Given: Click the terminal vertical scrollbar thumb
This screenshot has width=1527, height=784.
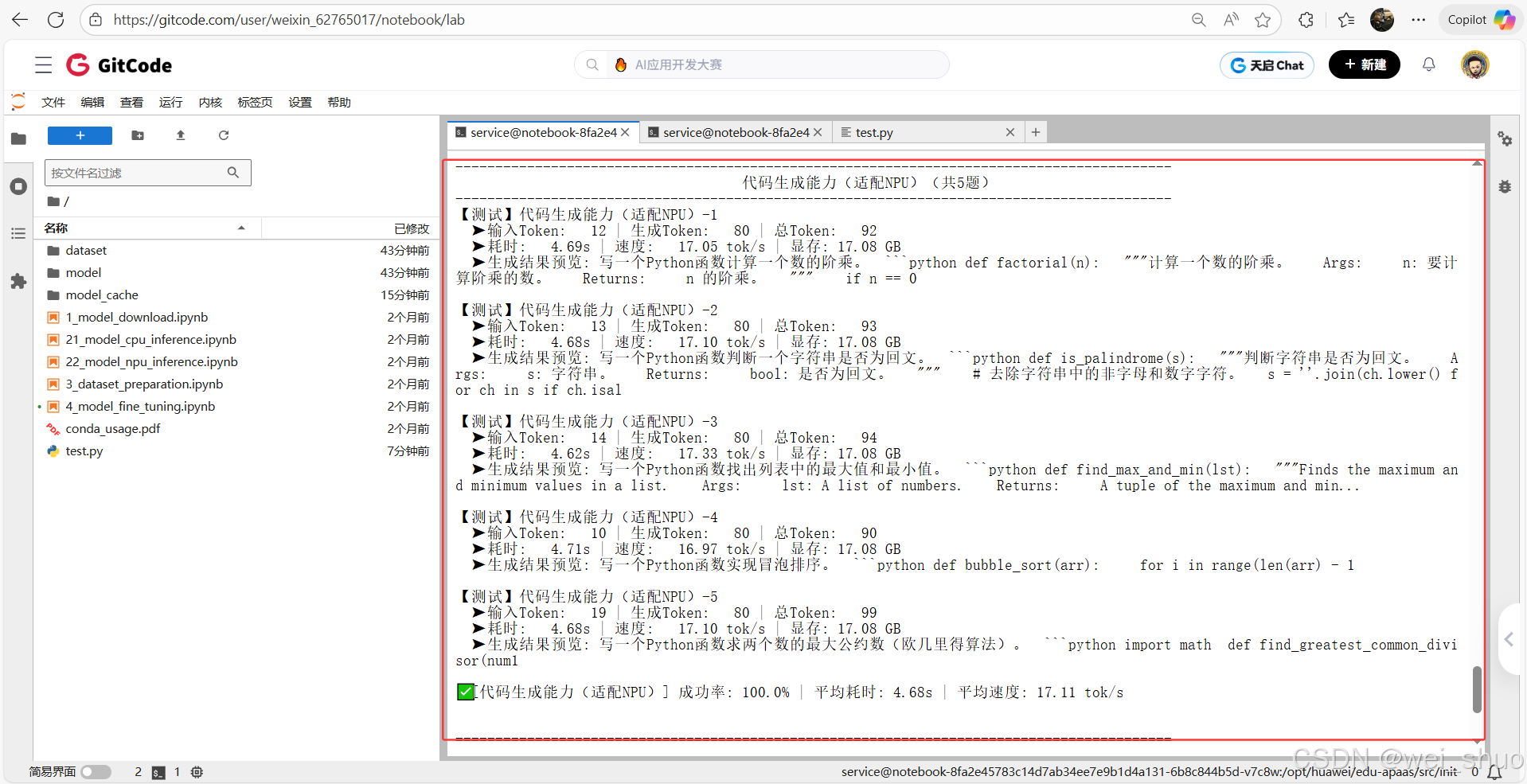Looking at the screenshot, I should (x=1477, y=689).
